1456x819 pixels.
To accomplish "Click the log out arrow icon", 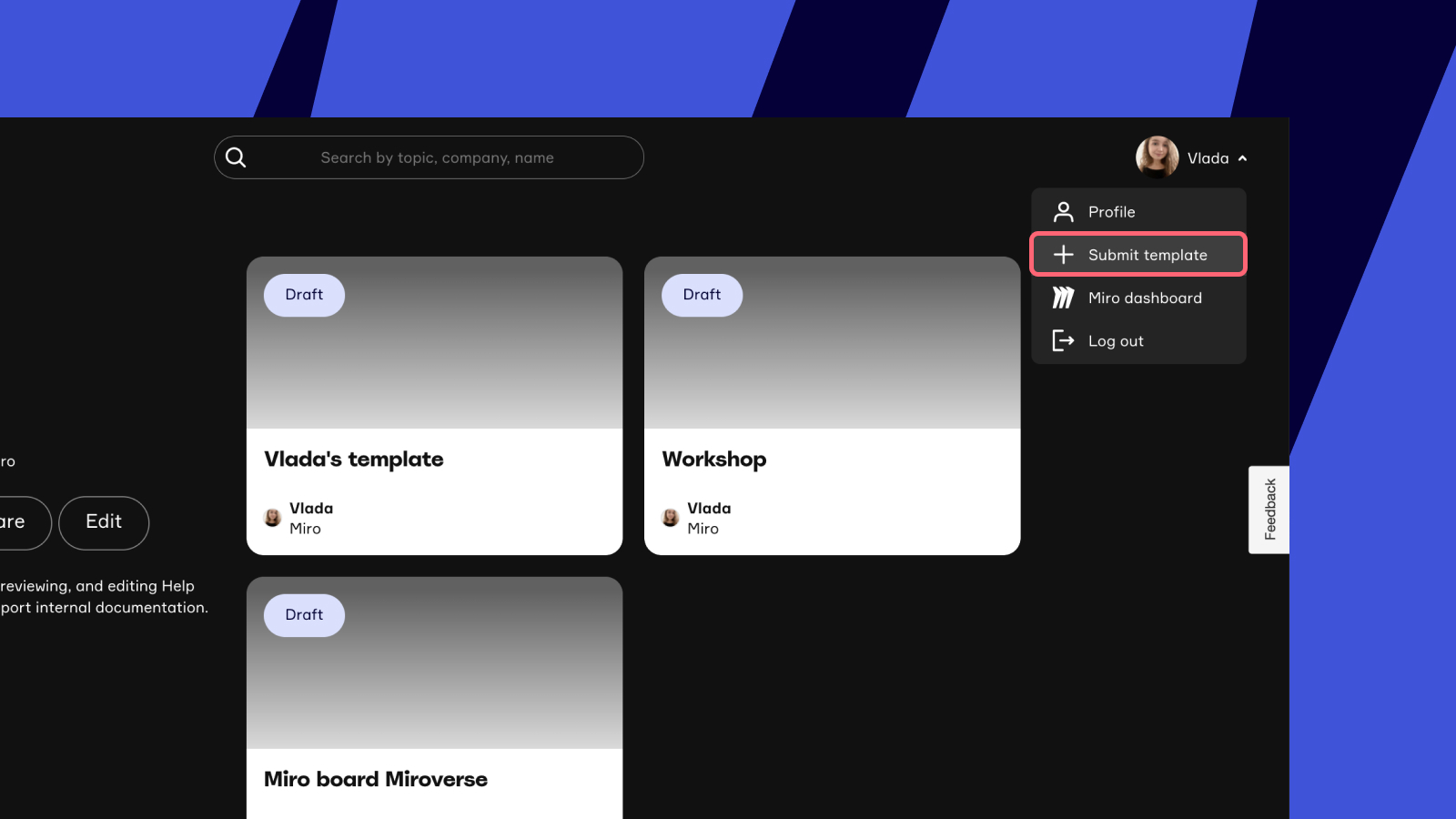I will tap(1063, 341).
